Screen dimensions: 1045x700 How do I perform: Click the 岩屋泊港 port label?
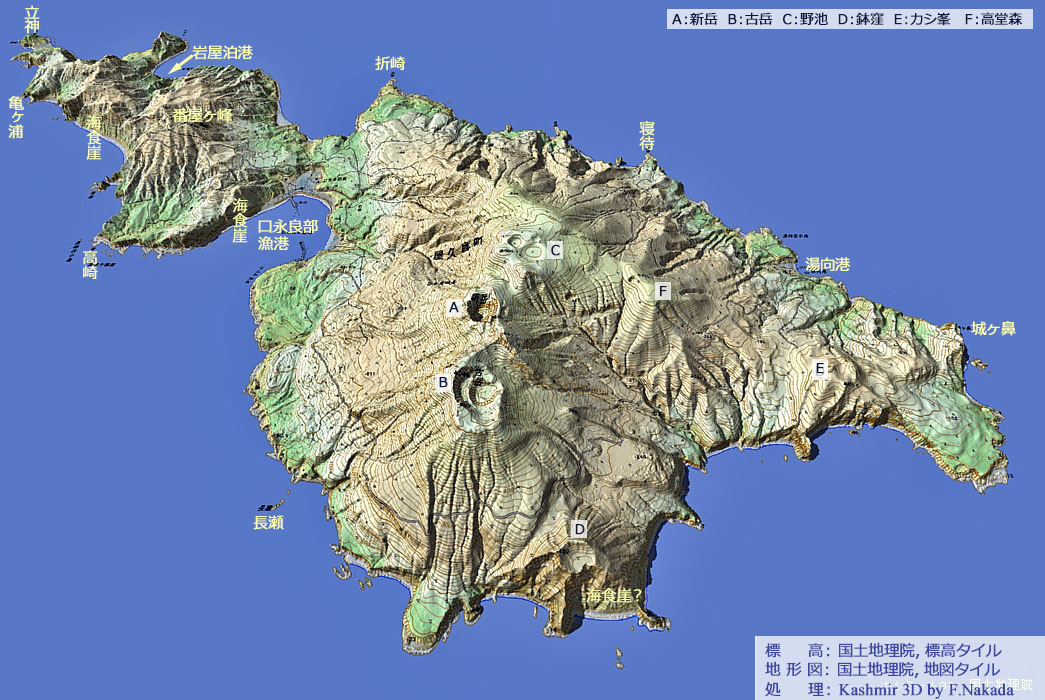click(223, 51)
